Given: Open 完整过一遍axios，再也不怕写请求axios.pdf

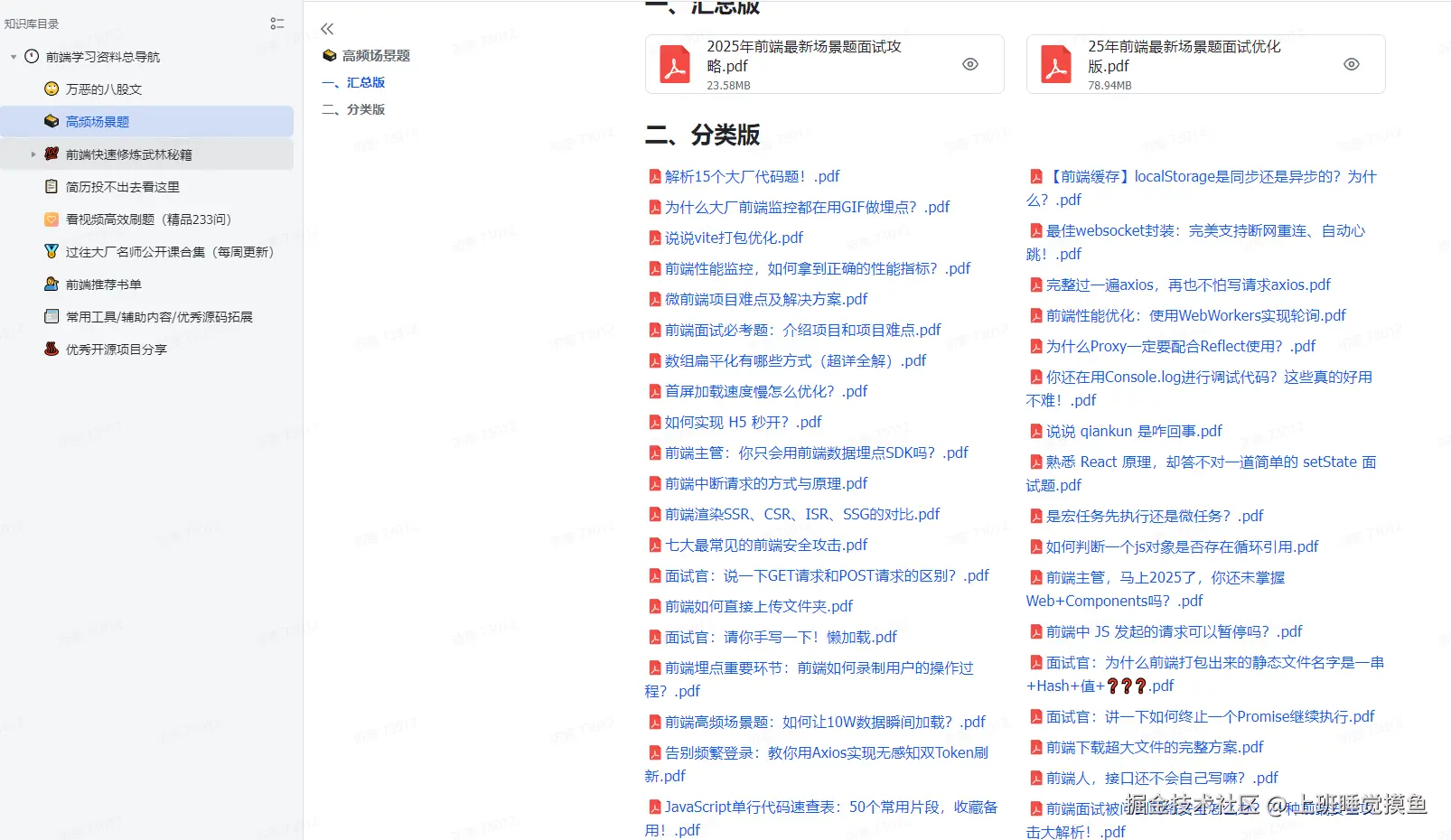Looking at the screenshot, I should pyautogui.click(x=1188, y=285).
